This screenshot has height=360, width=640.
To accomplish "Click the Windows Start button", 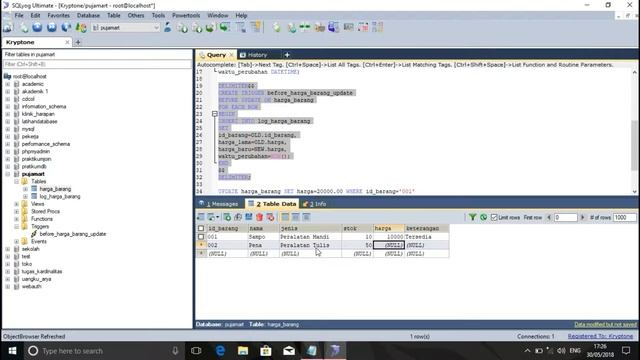I will click(x=12, y=351).
